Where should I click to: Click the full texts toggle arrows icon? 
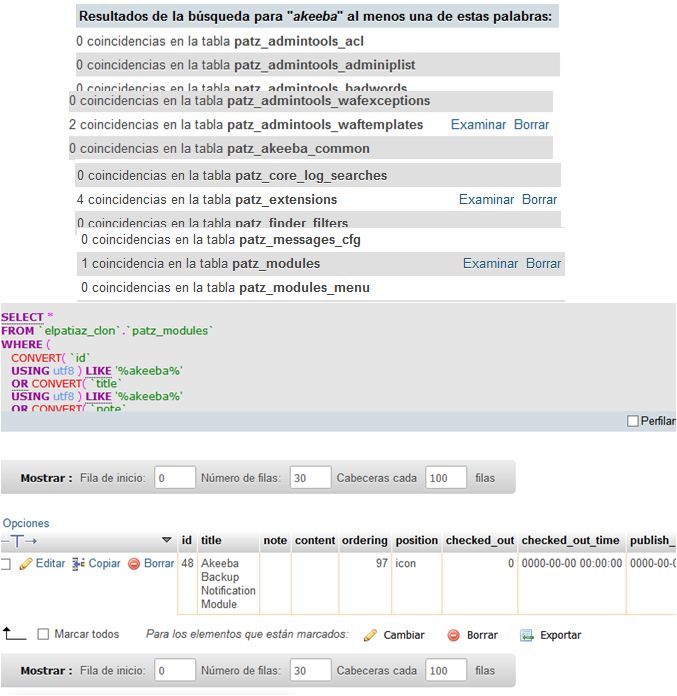point(19,541)
